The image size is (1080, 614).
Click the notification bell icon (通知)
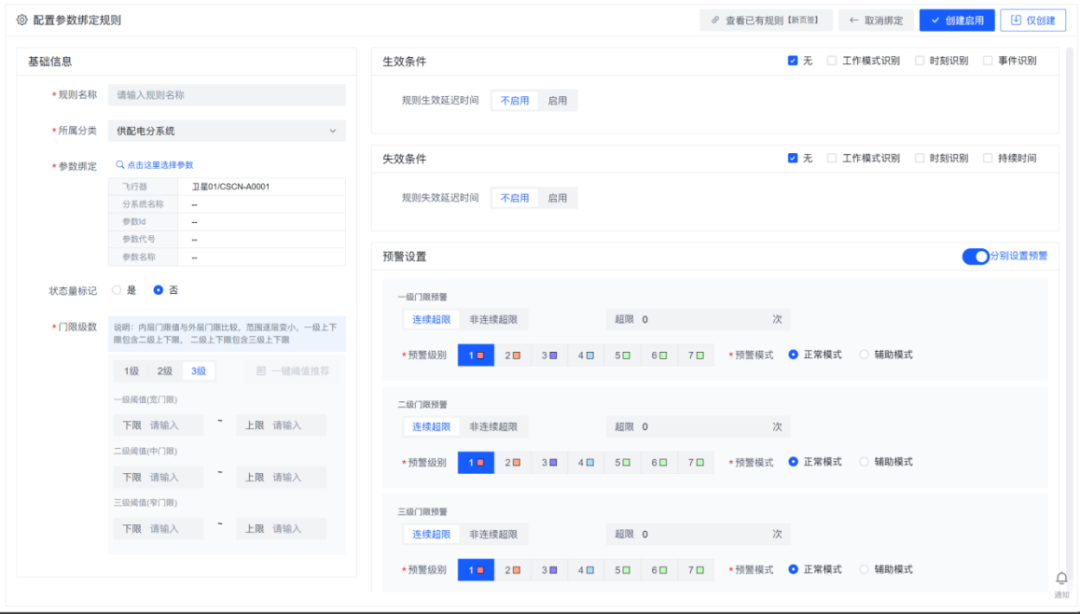pyautogui.click(x=1061, y=579)
